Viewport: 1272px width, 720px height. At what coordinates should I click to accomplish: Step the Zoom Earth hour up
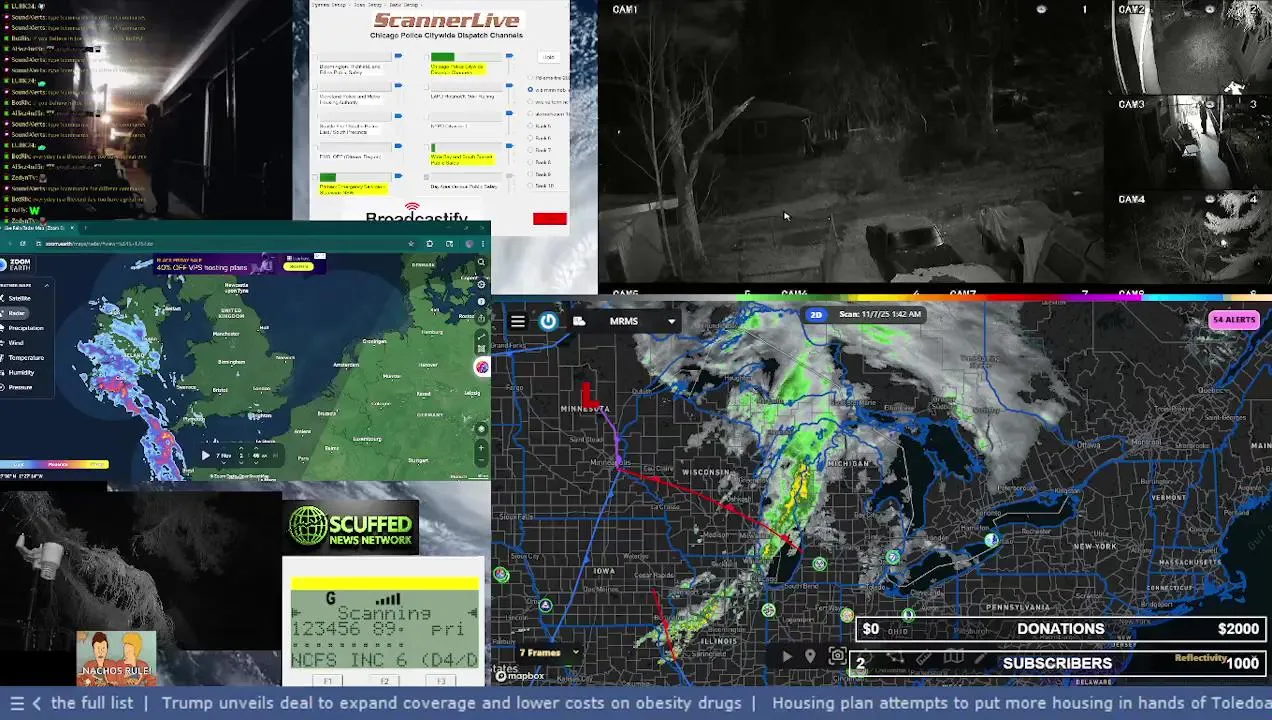click(241, 448)
